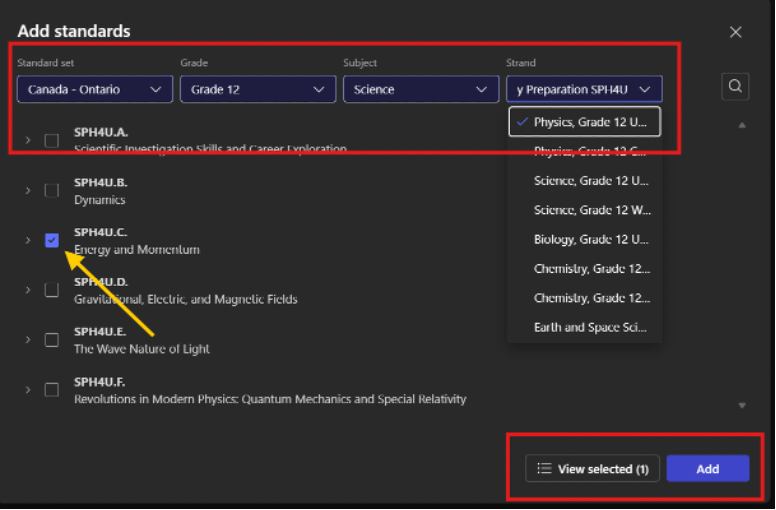
Task: Click the SPH4U.B. code label
Action: pyautogui.click(x=100, y=183)
